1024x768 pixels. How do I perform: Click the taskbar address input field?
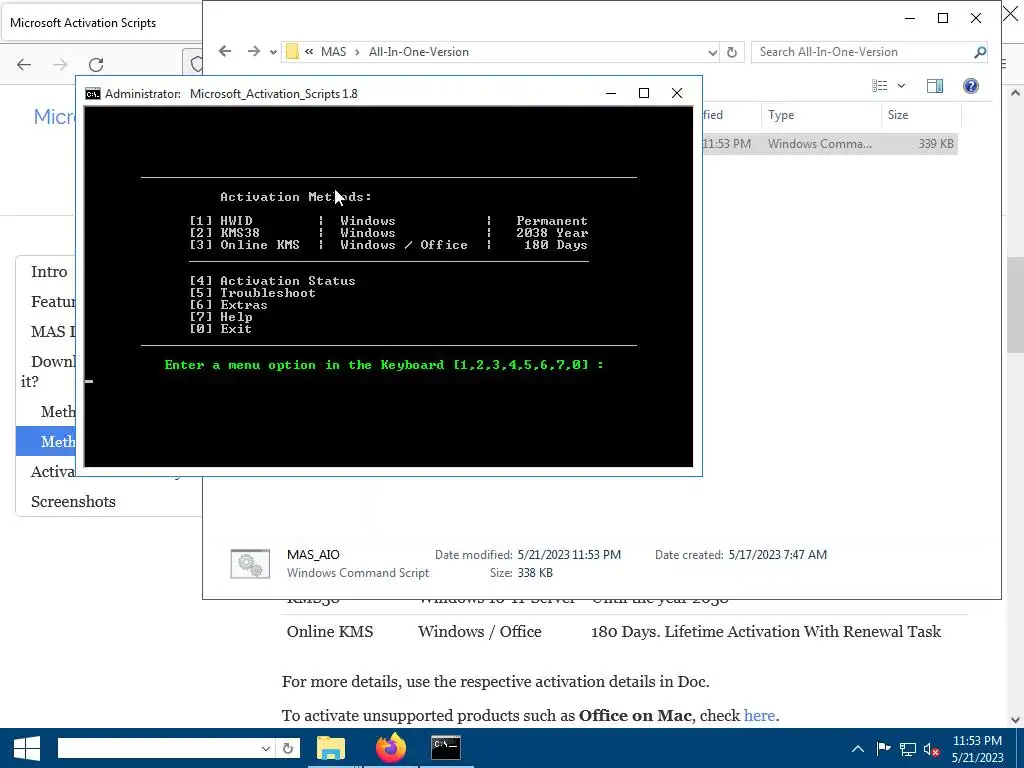pyautogui.click(x=157, y=748)
